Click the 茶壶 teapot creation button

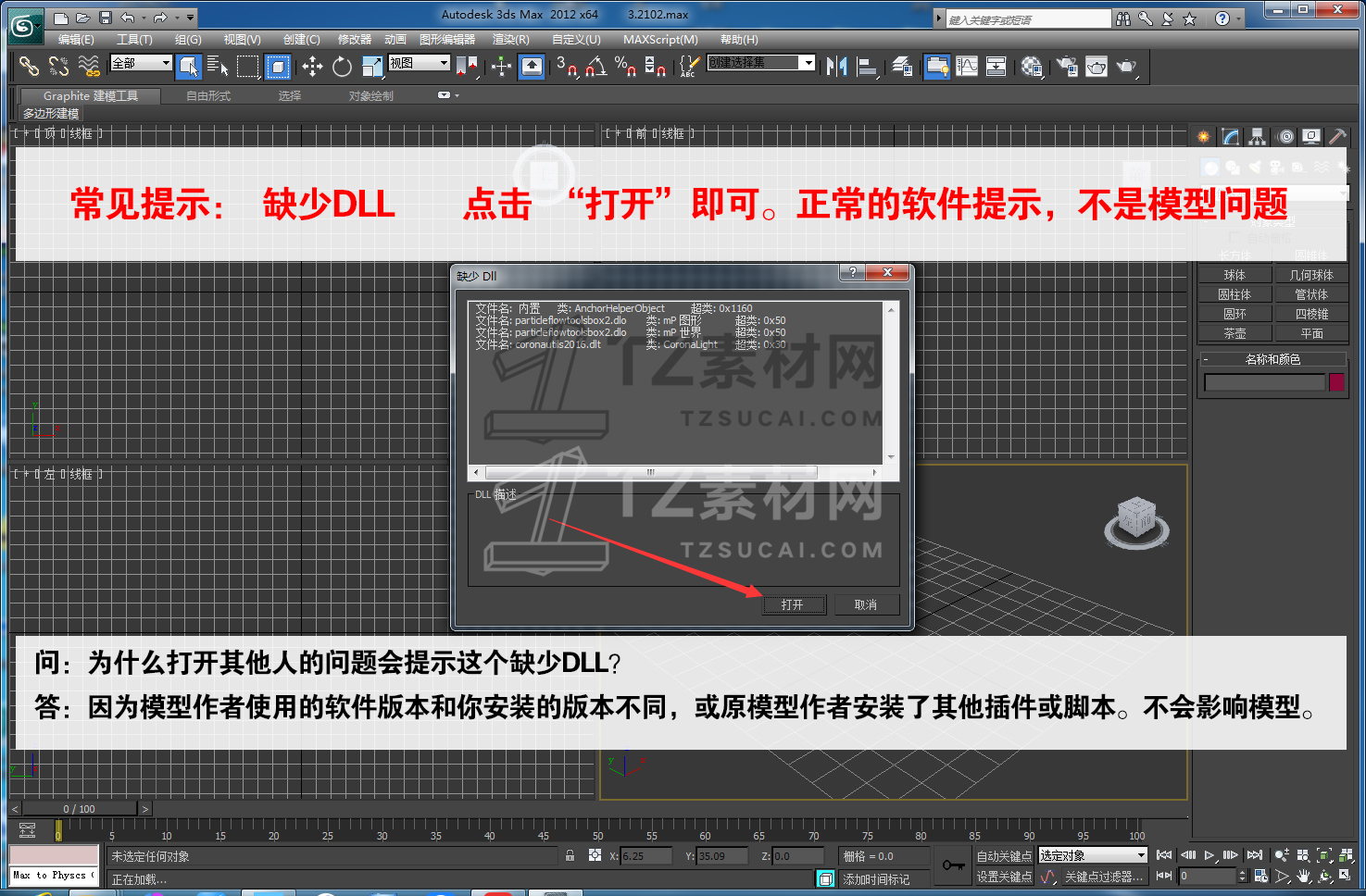tap(1234, 333)
